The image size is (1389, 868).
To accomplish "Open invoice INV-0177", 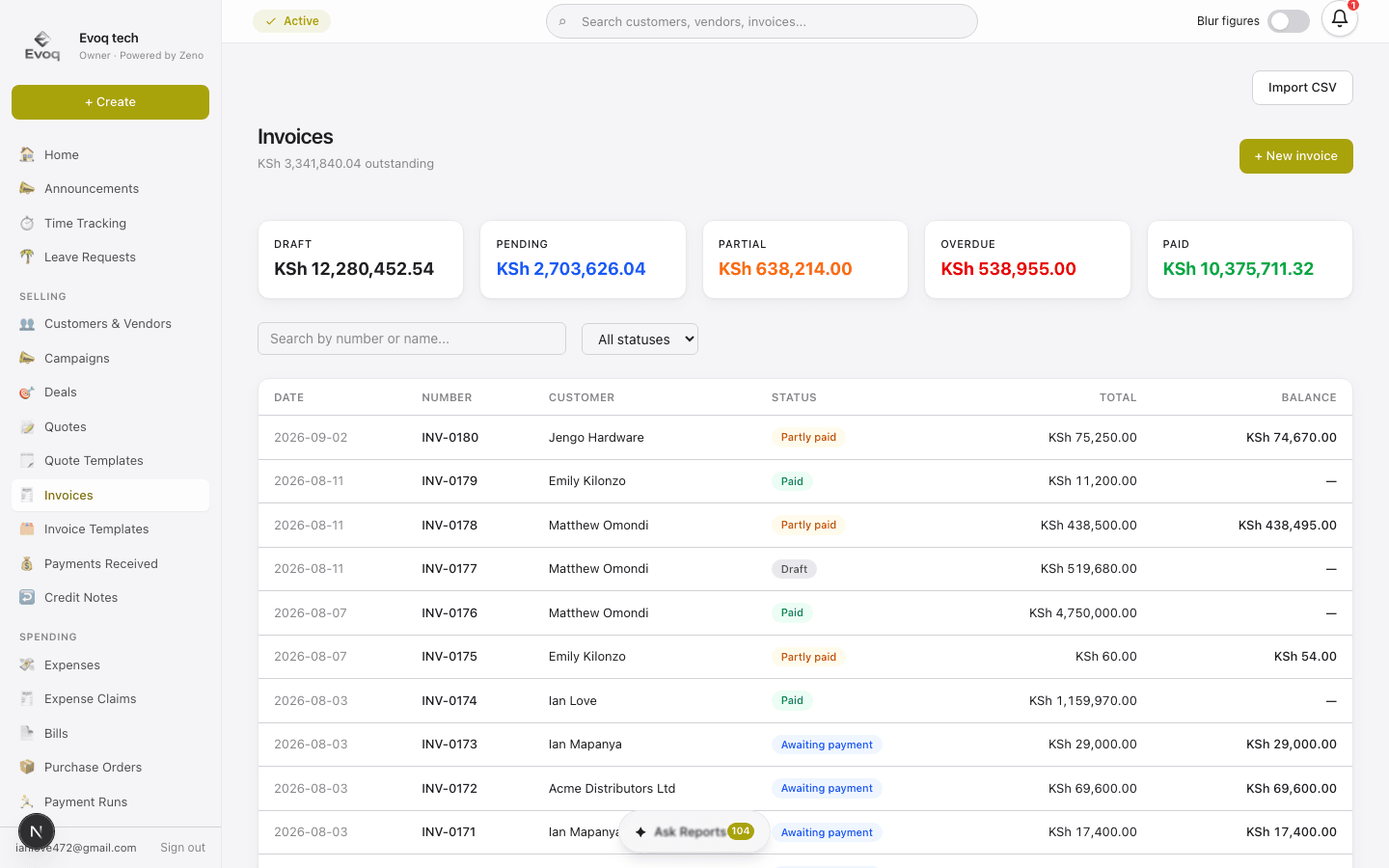I will pos(449,569).
